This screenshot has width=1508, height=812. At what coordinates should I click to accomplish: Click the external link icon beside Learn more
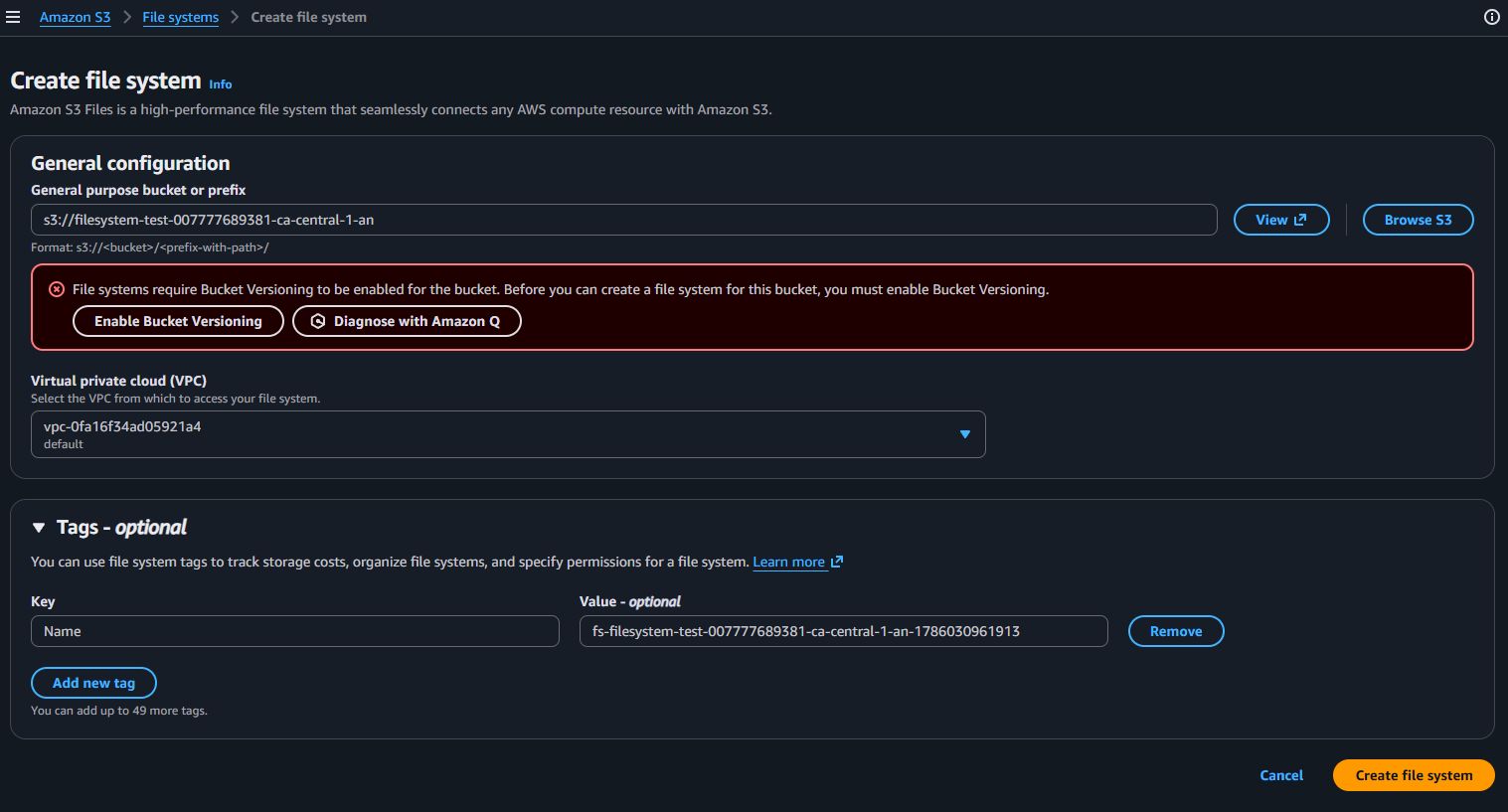[837, 562]
